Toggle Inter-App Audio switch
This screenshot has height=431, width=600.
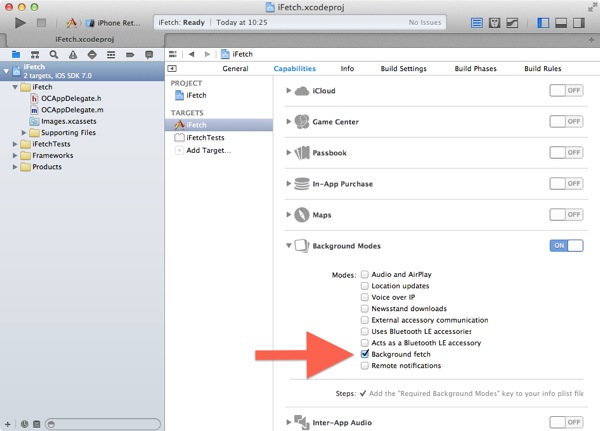566,422
